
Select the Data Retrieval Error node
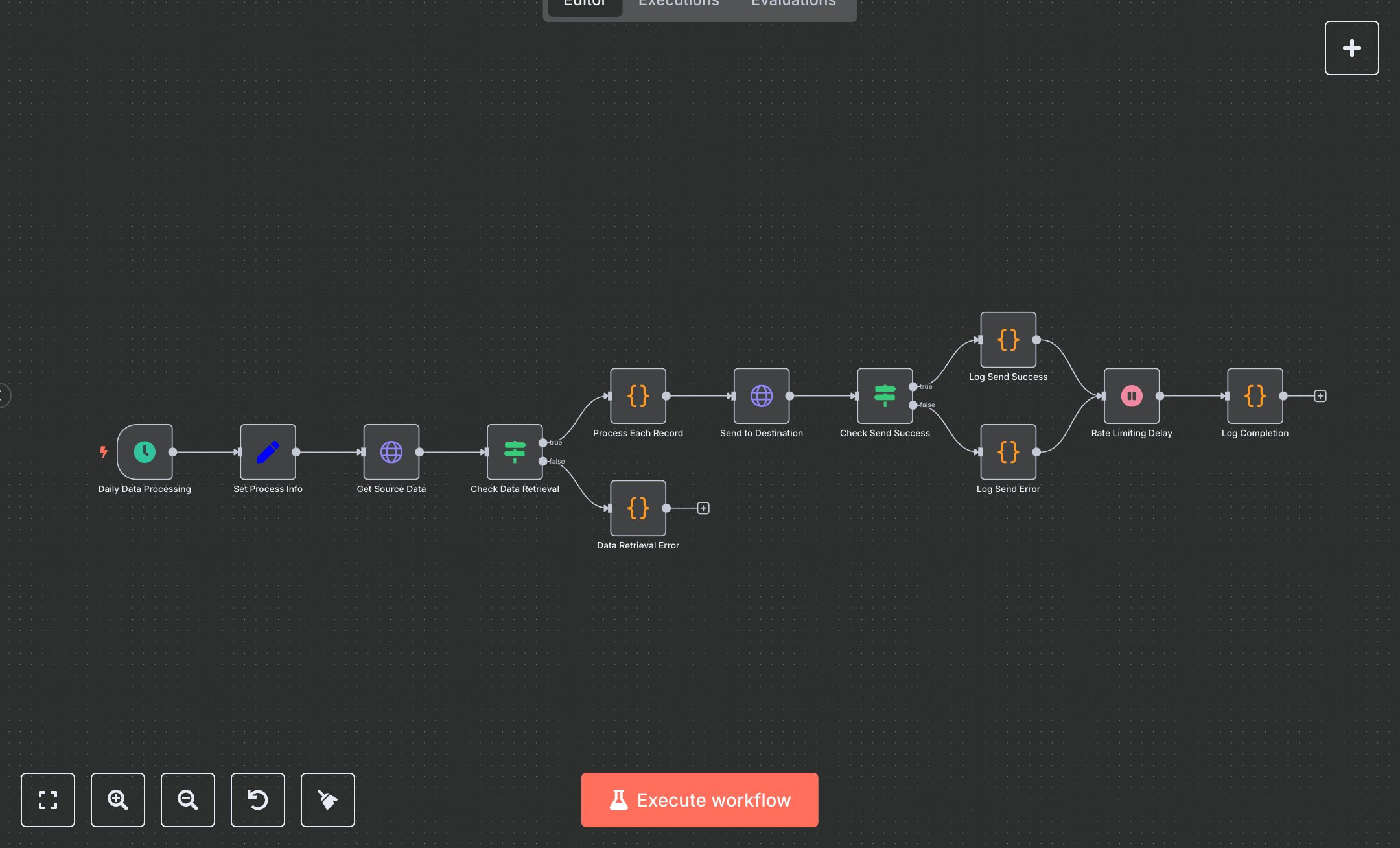[638, 508]
